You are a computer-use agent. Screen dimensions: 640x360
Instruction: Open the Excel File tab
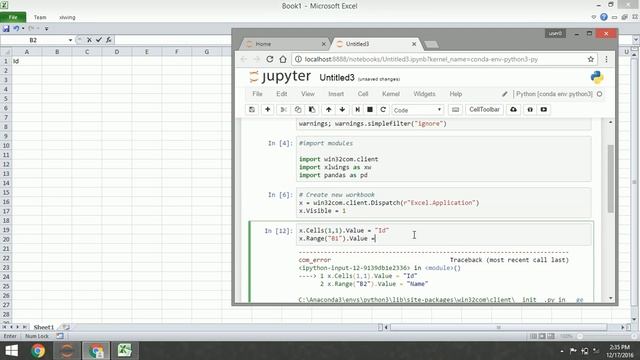13,17
